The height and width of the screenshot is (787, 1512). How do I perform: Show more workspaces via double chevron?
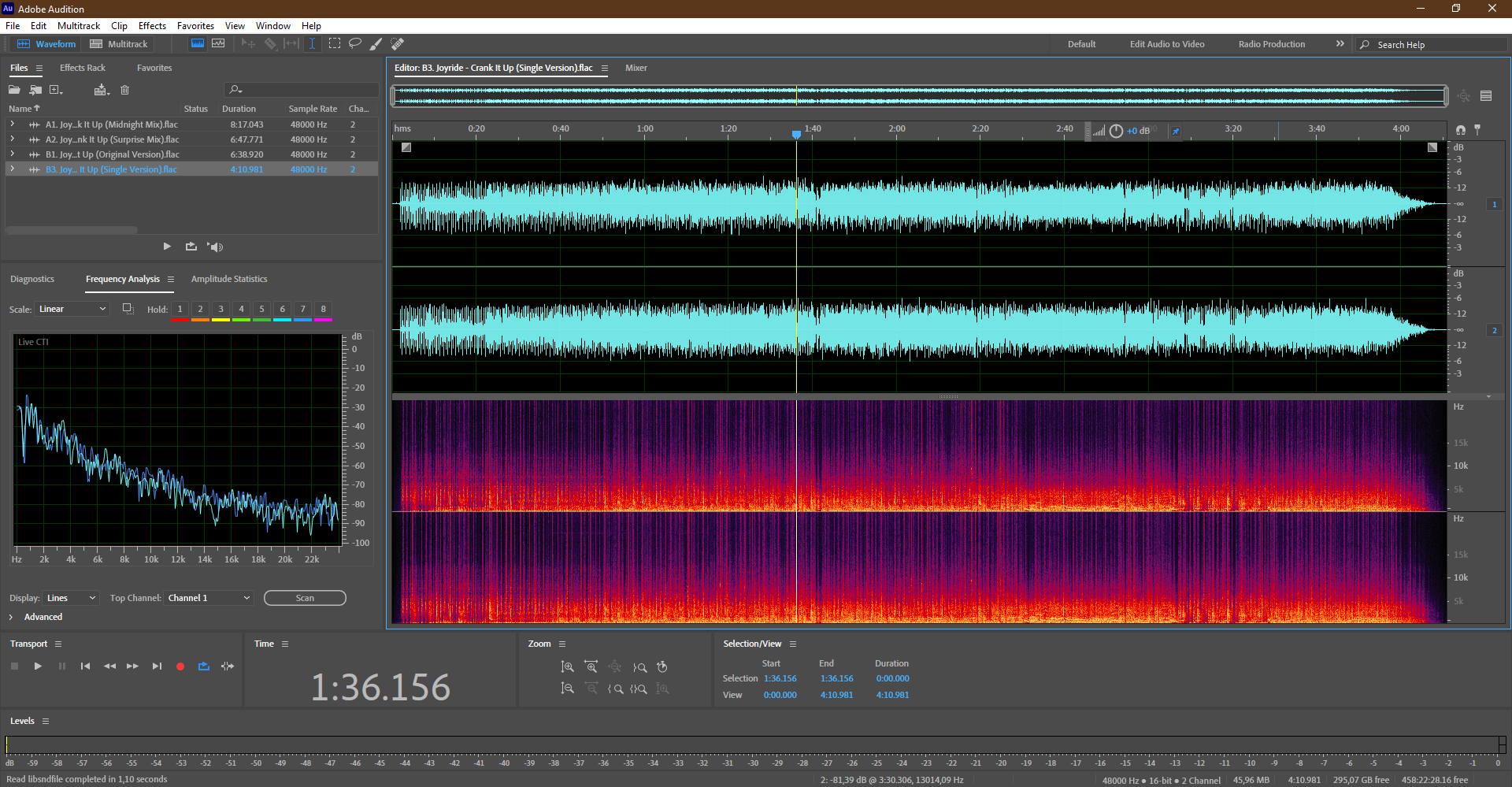pos(1340,43)
